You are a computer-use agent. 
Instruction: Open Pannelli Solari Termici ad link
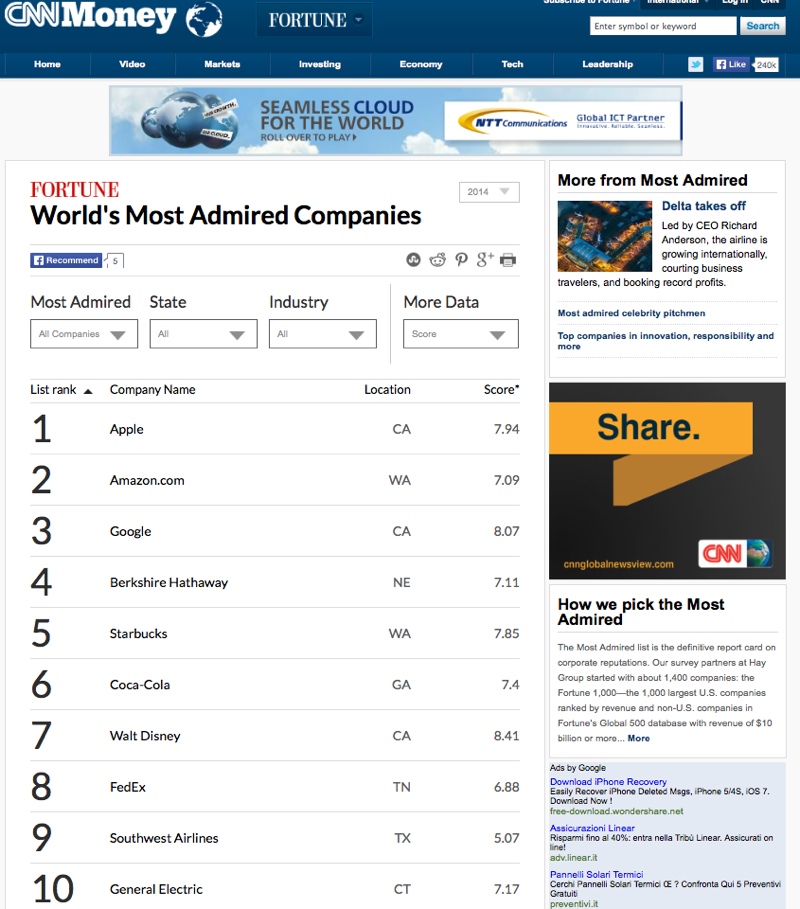[597, 874]
